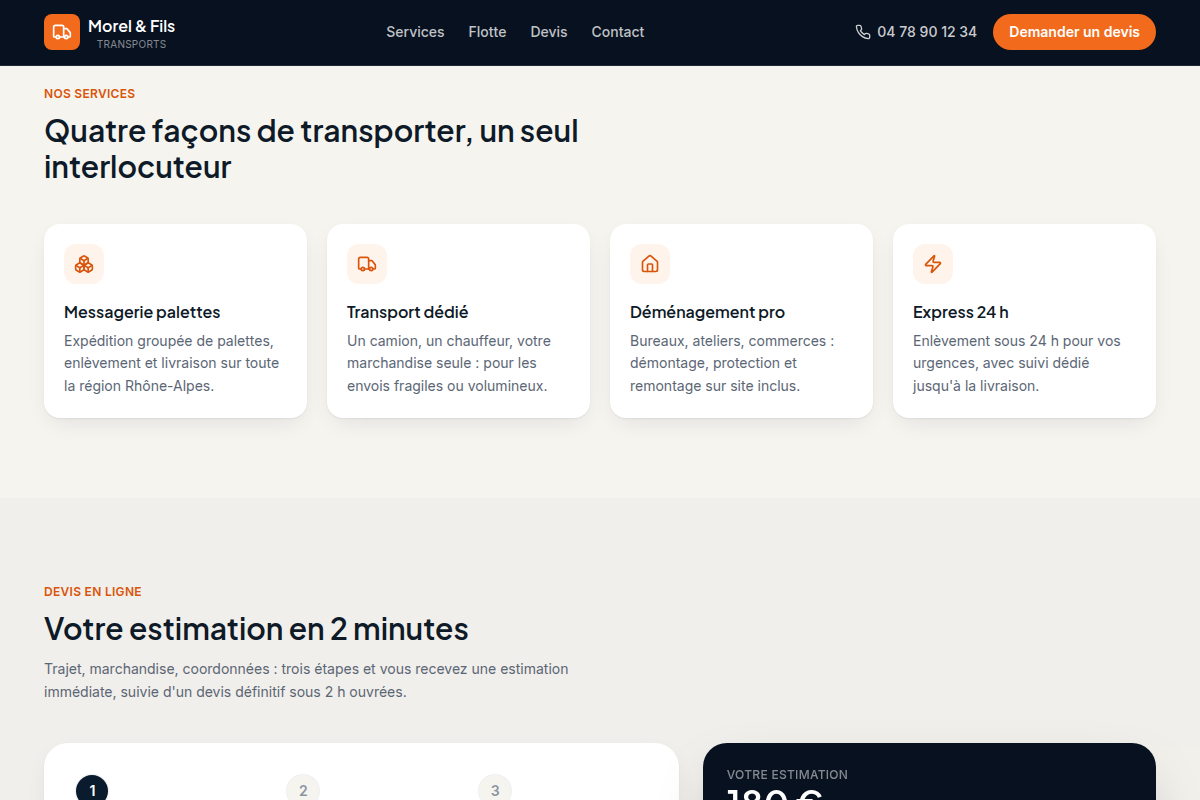Call 04 78 90 12 34 link

[x=916, y=32]
